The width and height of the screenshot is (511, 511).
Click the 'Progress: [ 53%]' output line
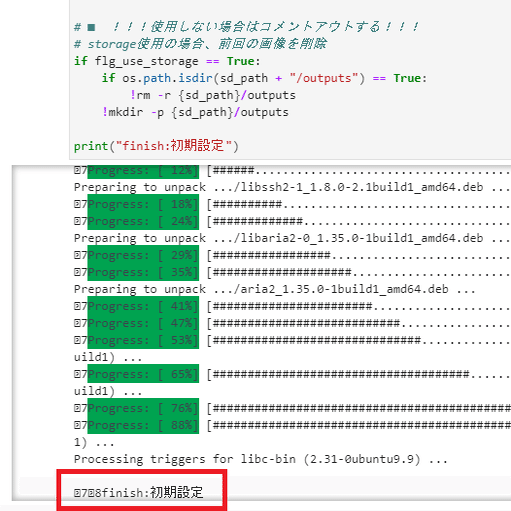(x=292, y=340)
